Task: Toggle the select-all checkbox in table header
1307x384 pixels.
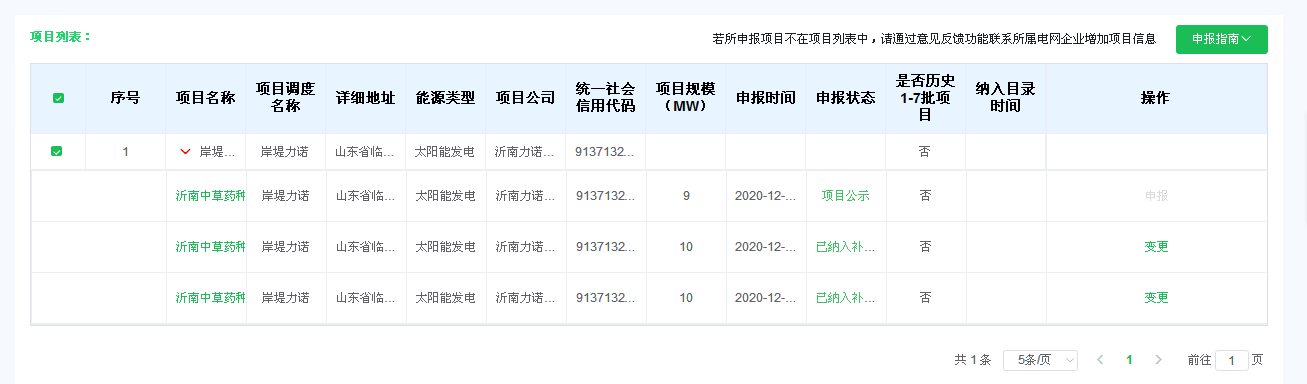Action: (x=58, y=98)
